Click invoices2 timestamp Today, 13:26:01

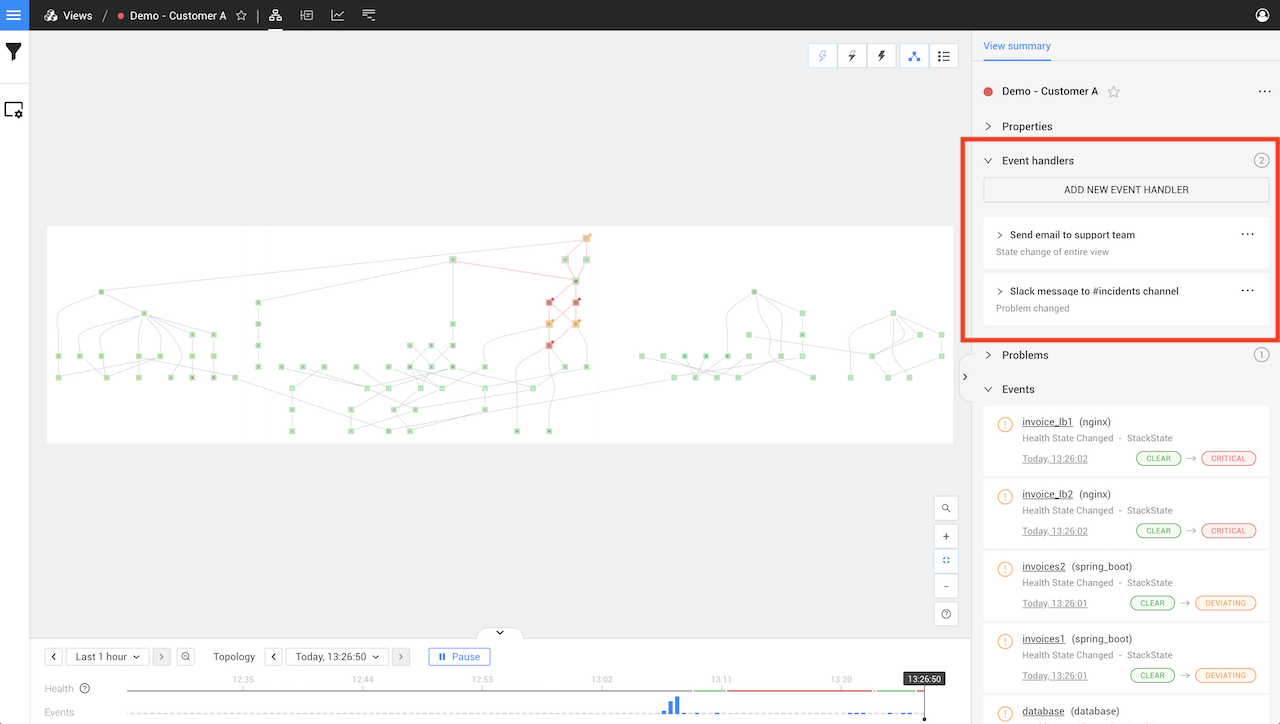(x=1054, y=604)
